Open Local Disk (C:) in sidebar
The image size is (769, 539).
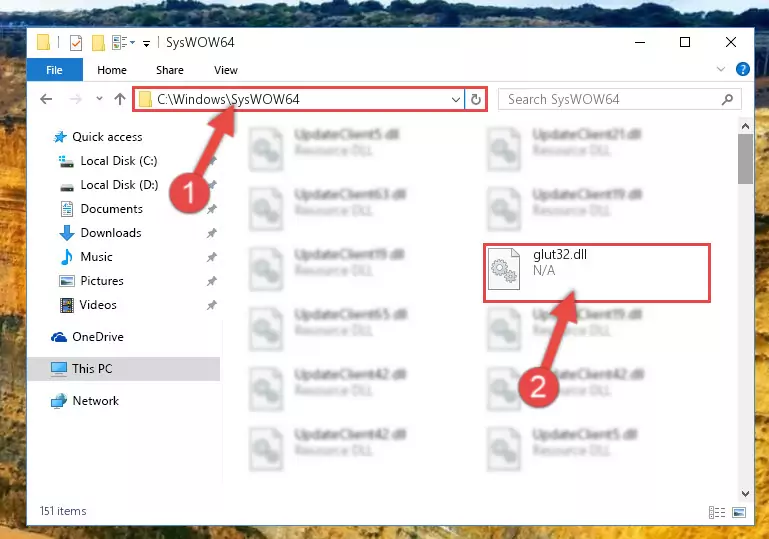[119, 161]
